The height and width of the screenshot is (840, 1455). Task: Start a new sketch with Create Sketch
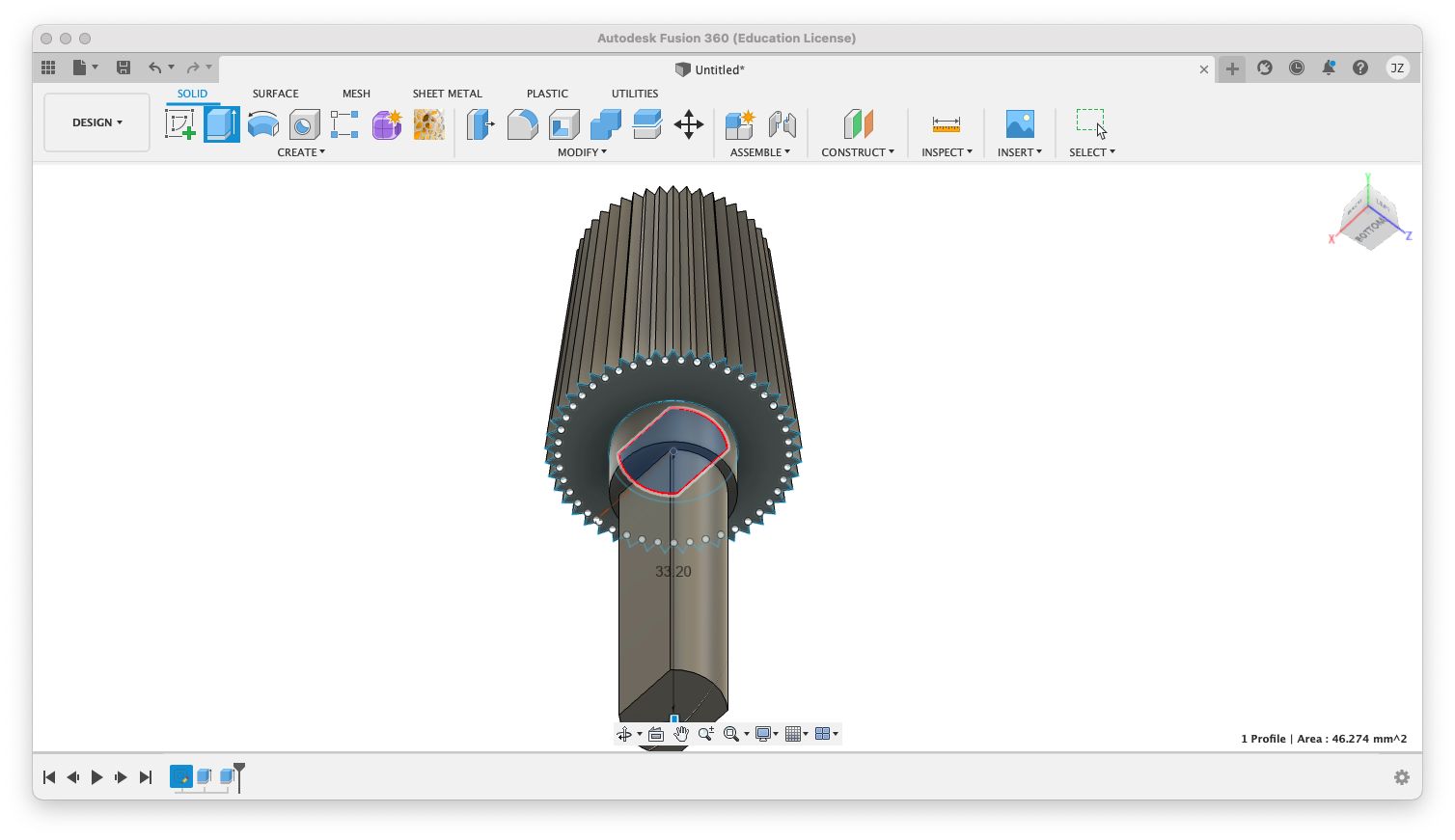pyautogui.click(x=180, y=124)
